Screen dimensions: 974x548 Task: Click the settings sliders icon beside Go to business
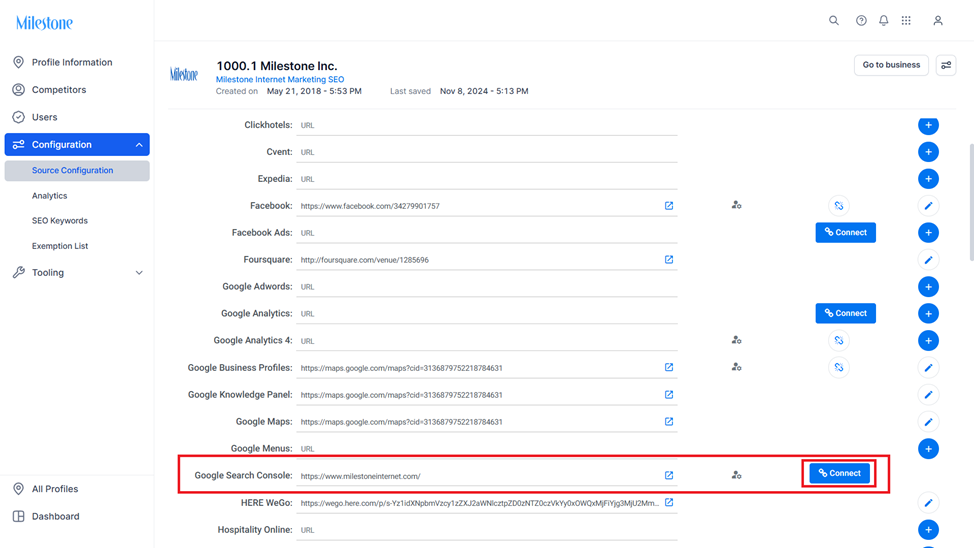tap(946, 65)
